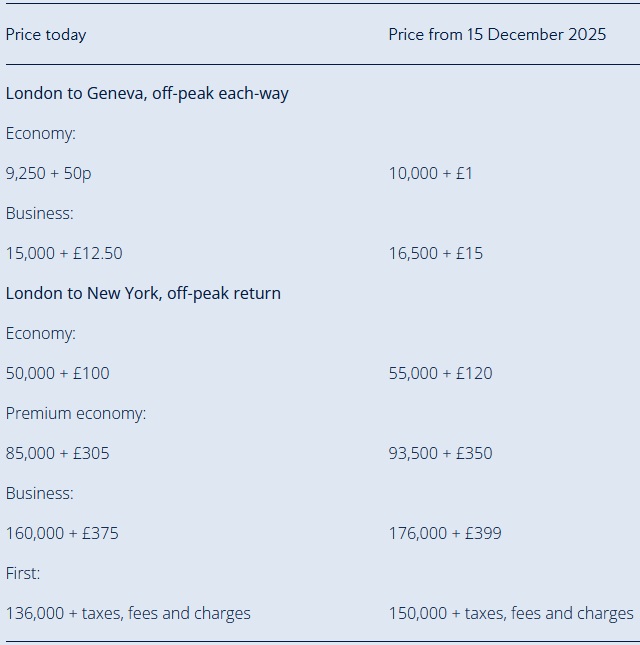The height and width of the screenshot is (645, 640).
Task: Click the New York 'Economy:' label
Action: 41,334
